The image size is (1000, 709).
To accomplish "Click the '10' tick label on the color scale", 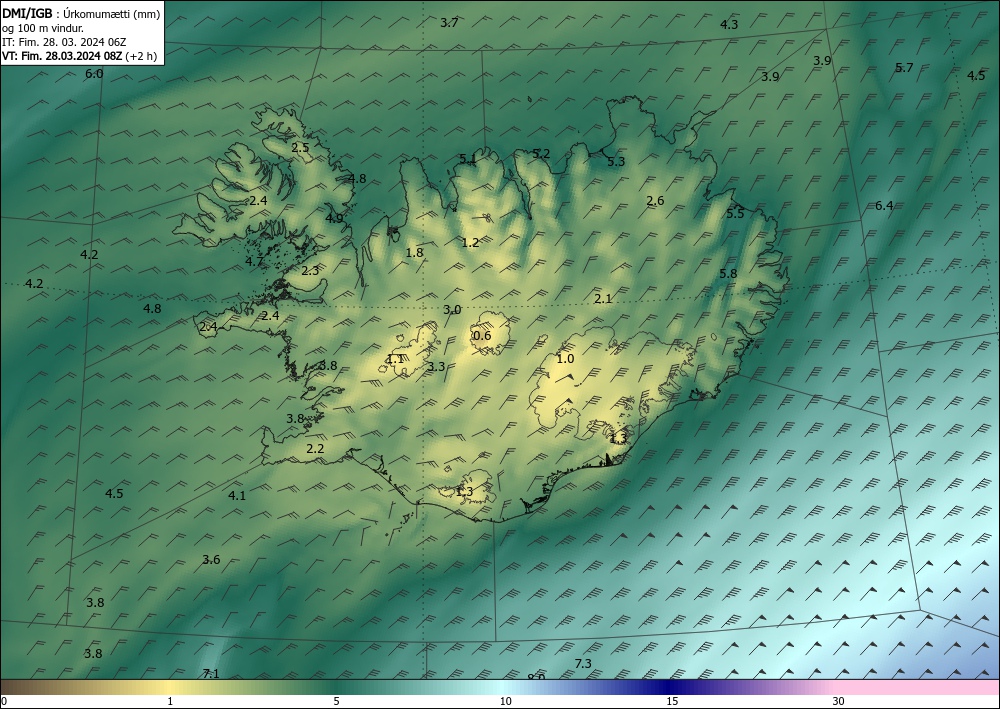I will pos(505,701).
